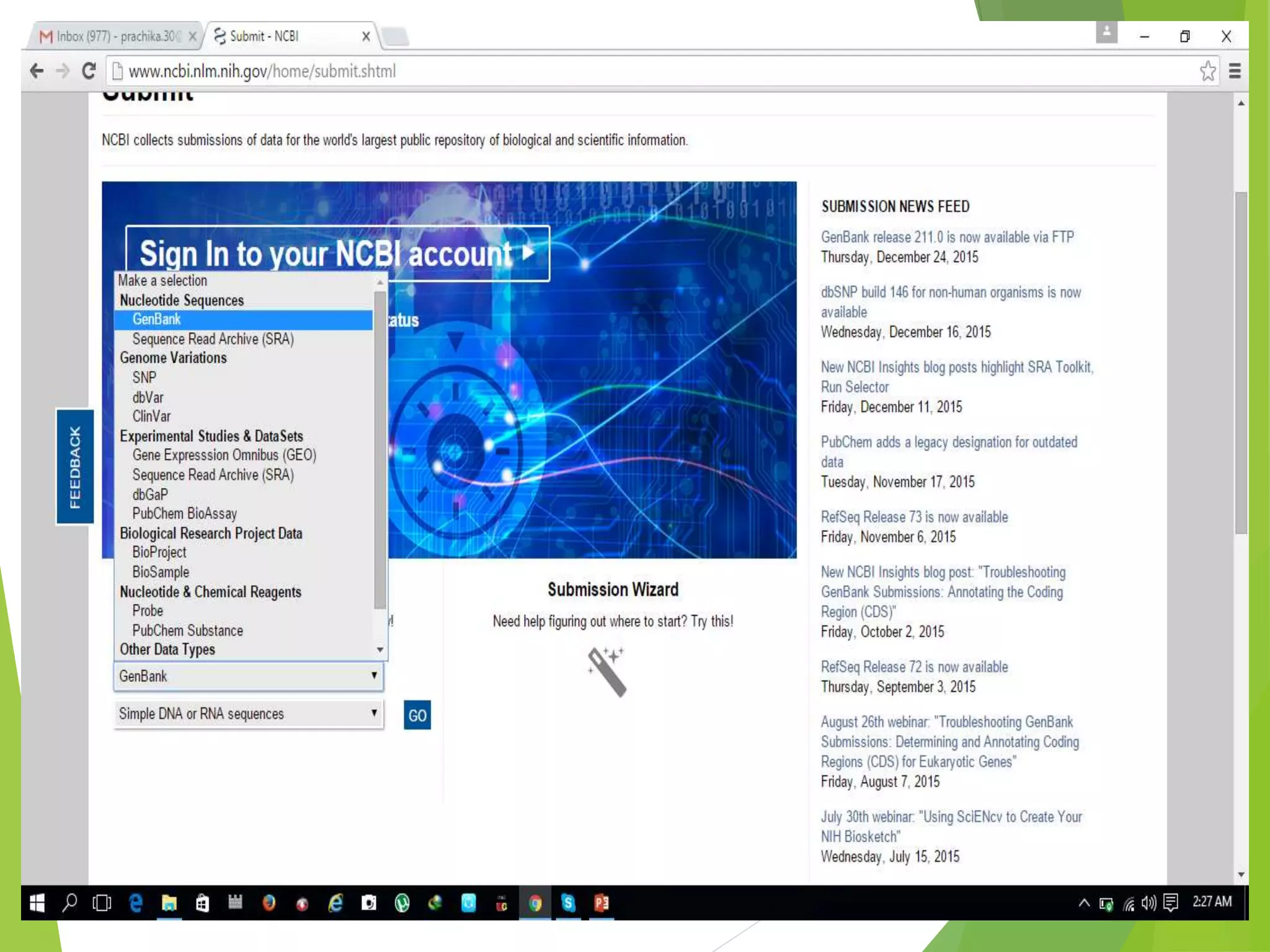Viewport: 1270px width, 952px height.
Task: Click the FEEDBACK side tab
Action: tap(75, 467)
